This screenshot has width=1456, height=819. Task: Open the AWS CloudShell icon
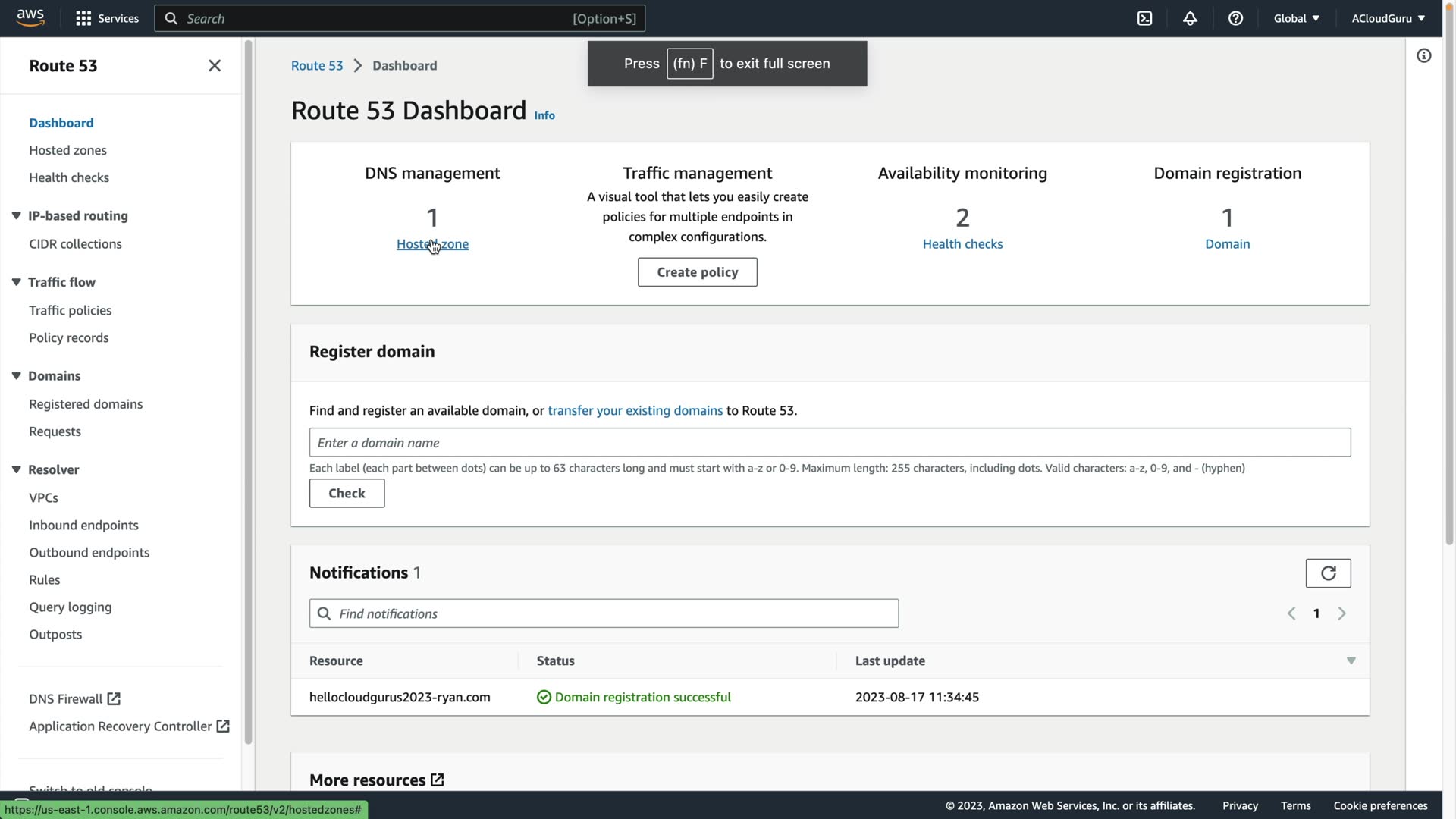1144,18
